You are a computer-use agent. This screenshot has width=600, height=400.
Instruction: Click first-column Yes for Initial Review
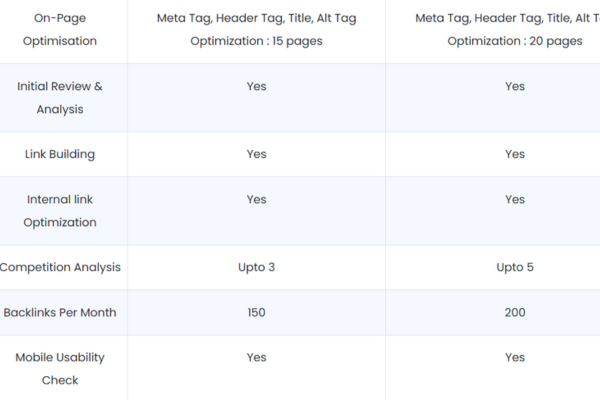coord(256,86)
